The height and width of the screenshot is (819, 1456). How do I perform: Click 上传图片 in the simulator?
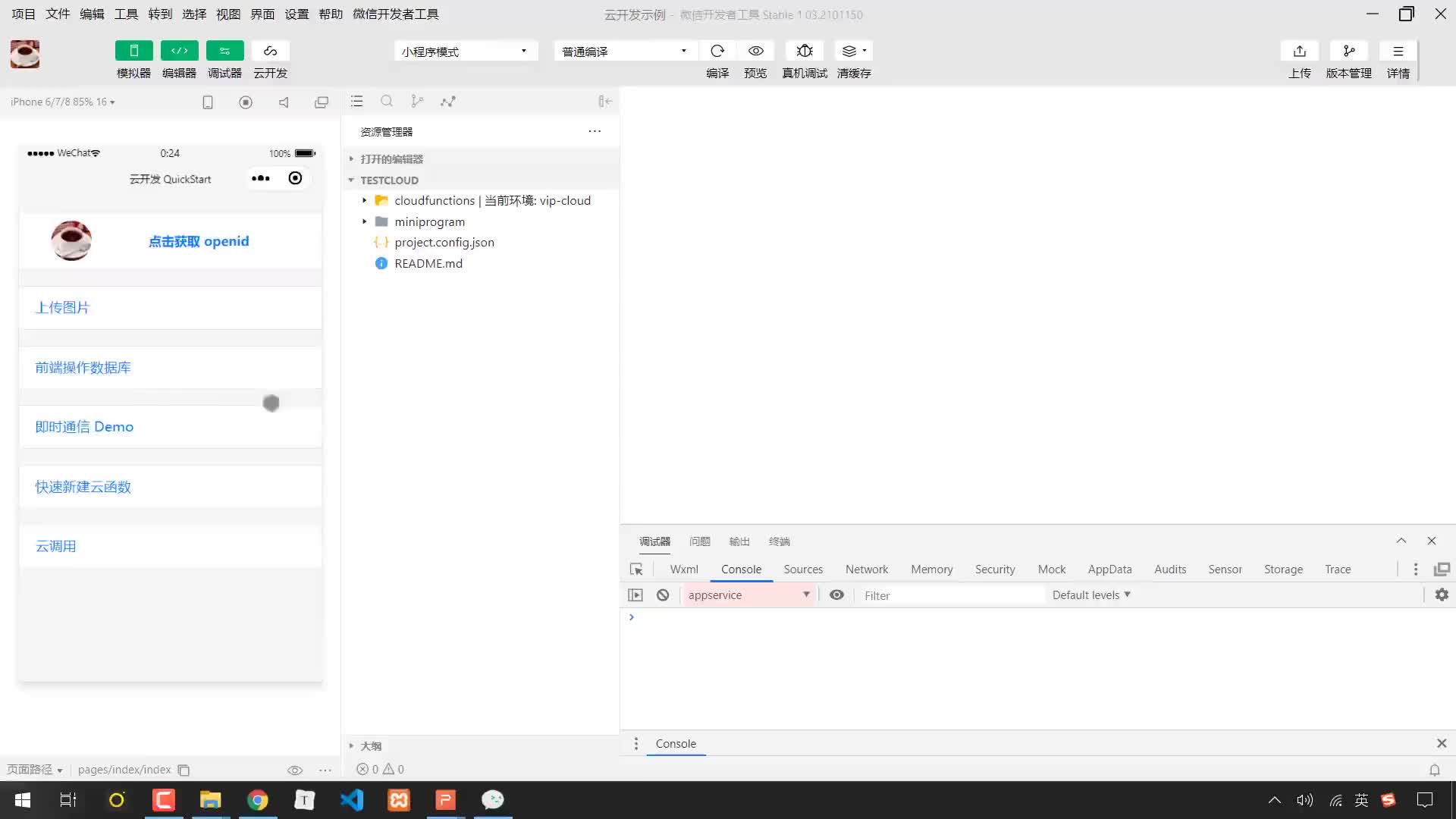point(171,307)
